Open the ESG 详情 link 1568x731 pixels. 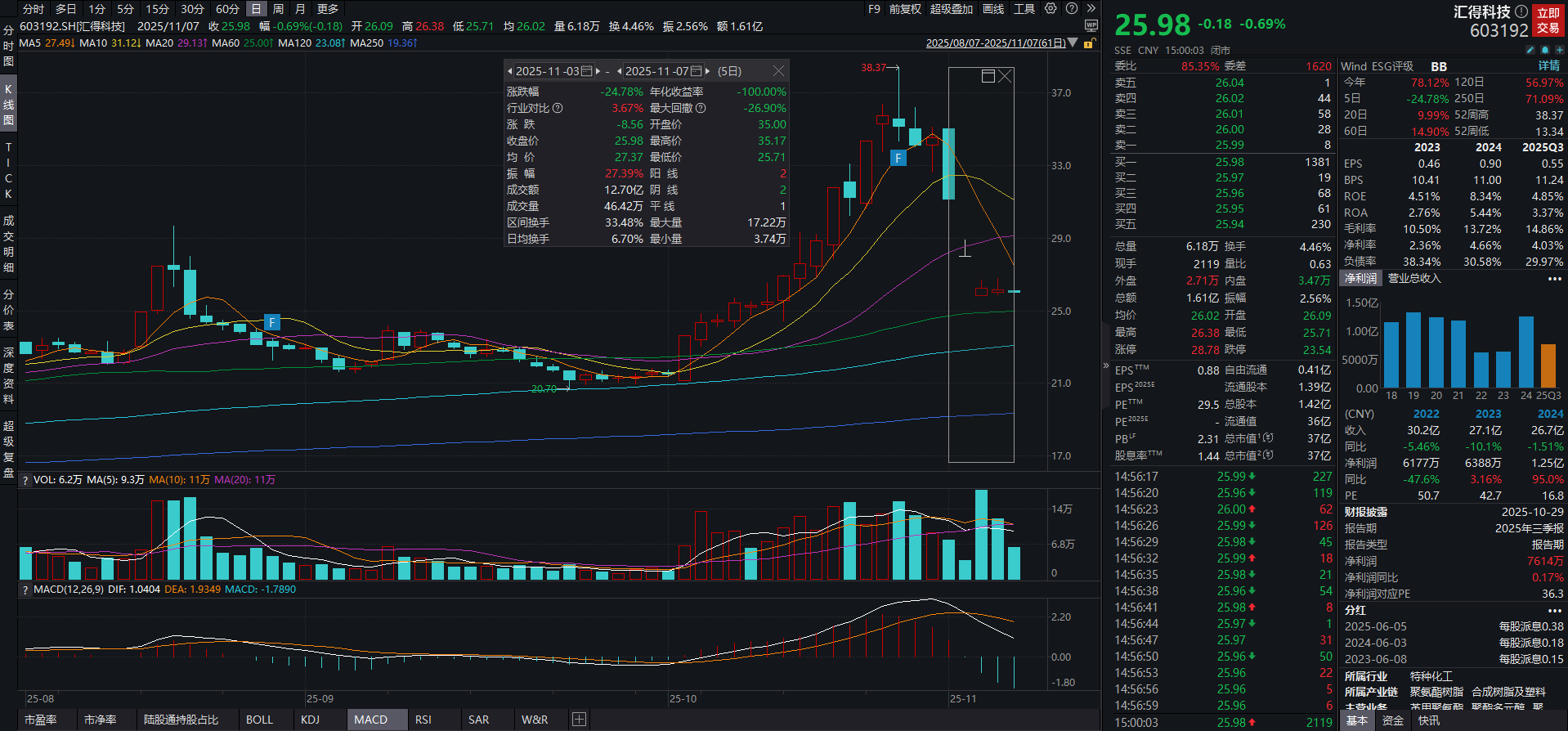(x=1548, y=65)
